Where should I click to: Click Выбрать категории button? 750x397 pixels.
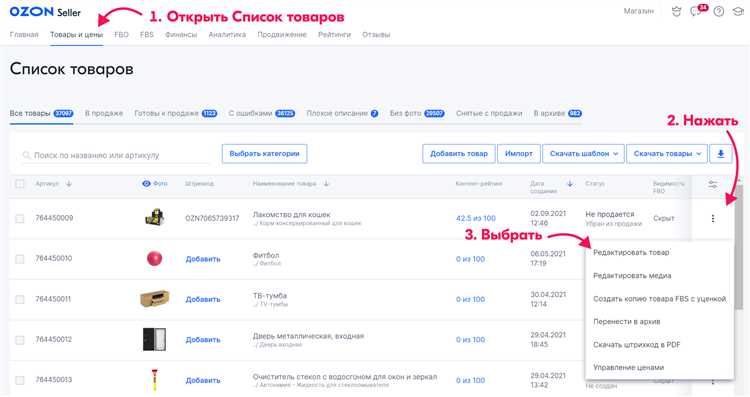click(x=265, y=154)
